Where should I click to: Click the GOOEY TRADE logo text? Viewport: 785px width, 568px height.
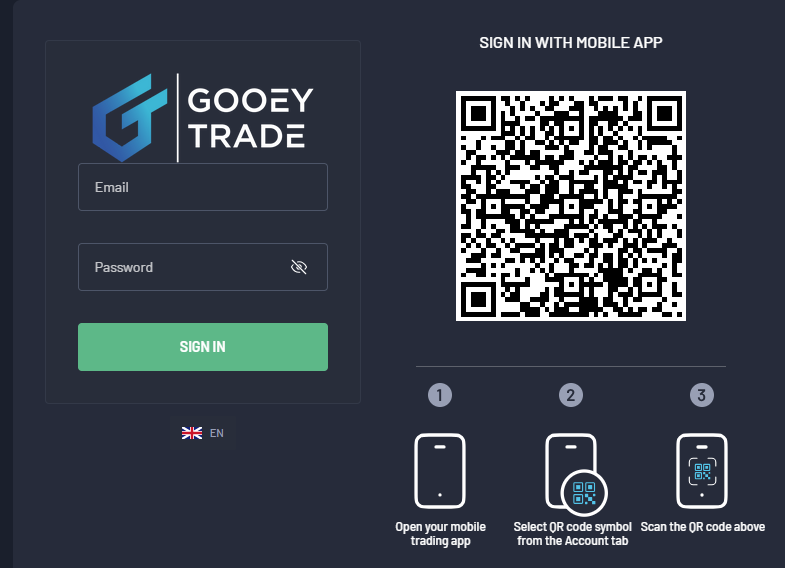[x=250, y=118]
